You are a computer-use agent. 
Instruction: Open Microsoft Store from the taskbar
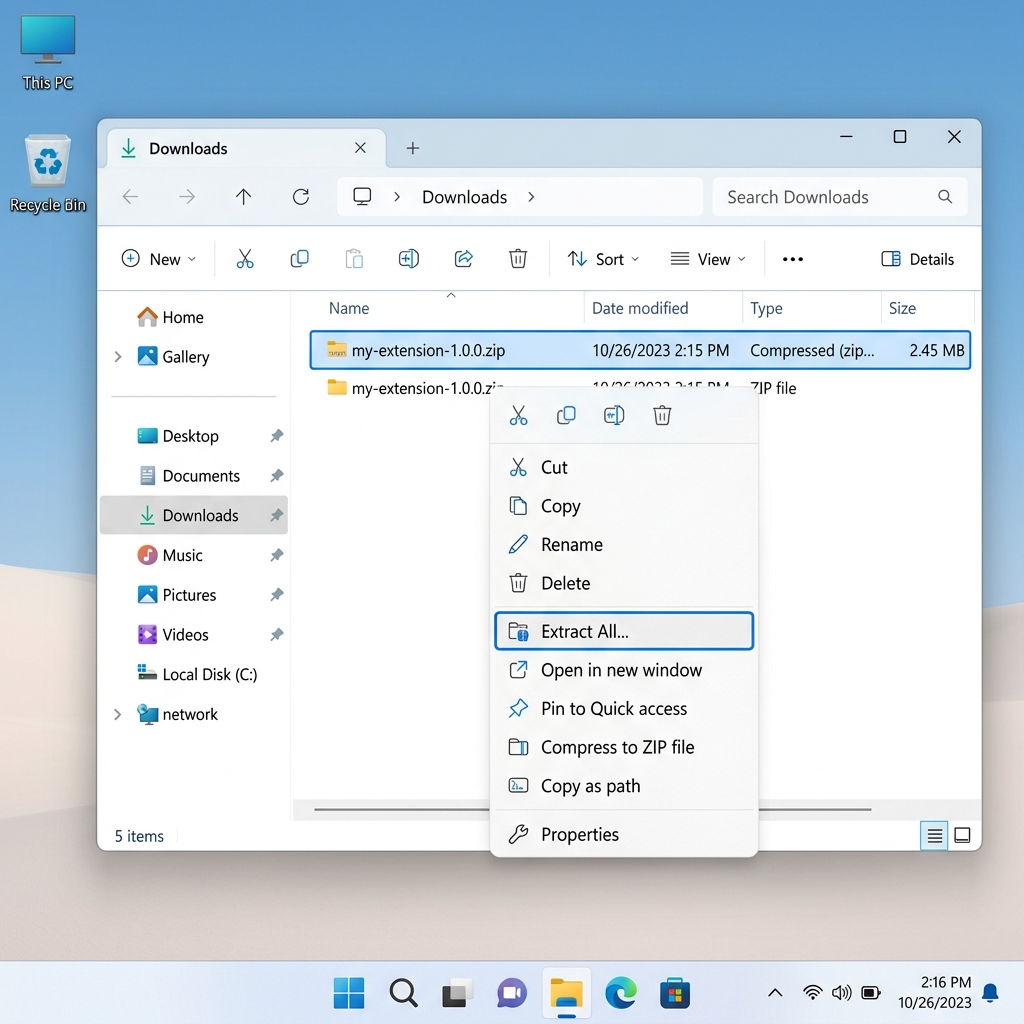click(x=675, y=993)
